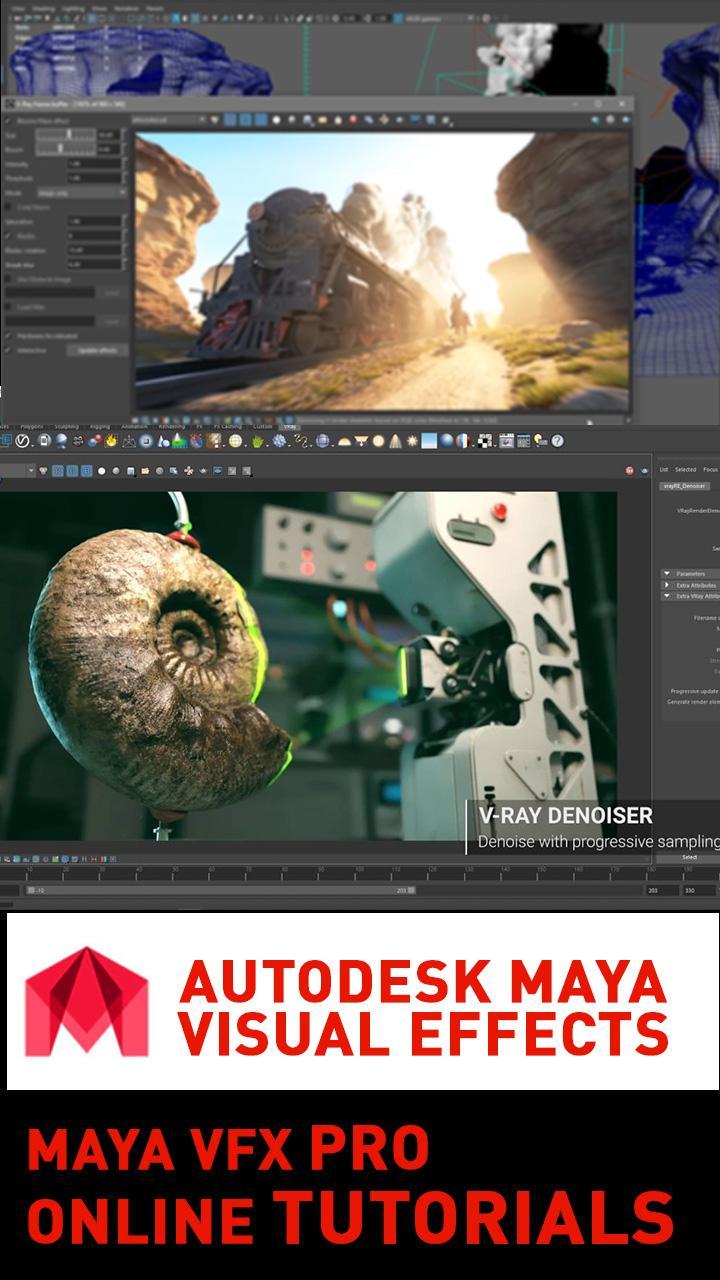Open the Rendering shelf tab
Viewport: 720px width, 1280px height.
point(171,426)
